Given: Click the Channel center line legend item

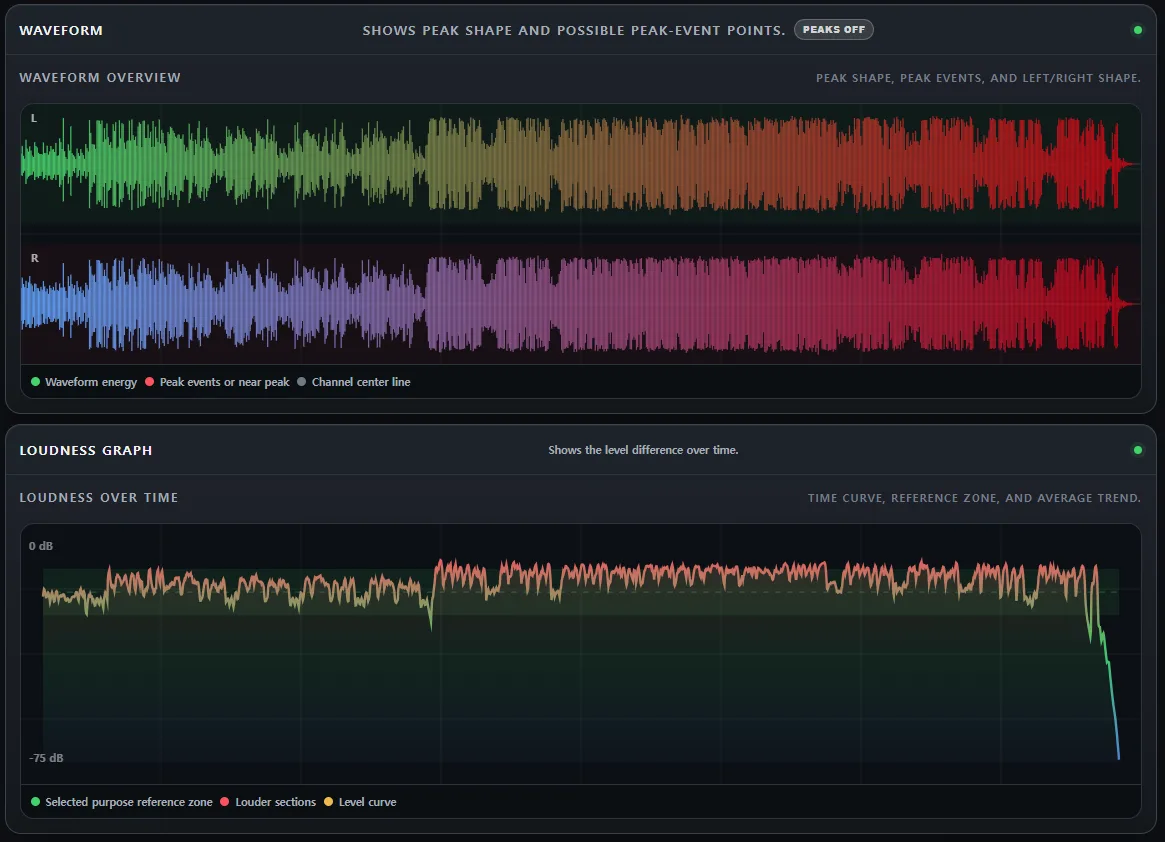Looking at the screenshot, I should coord(354,382).
